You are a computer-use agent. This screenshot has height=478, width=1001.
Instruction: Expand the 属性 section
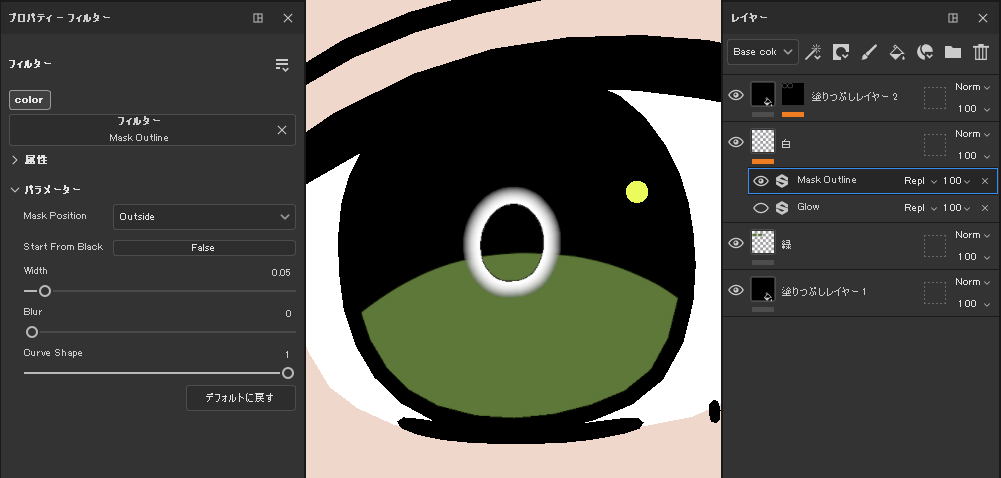[x=15, y=160]
